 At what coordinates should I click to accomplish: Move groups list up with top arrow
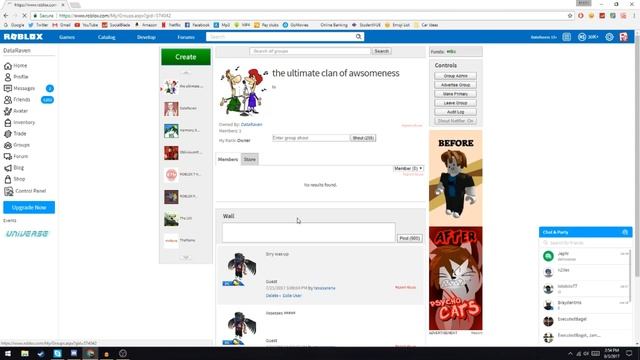186,73
